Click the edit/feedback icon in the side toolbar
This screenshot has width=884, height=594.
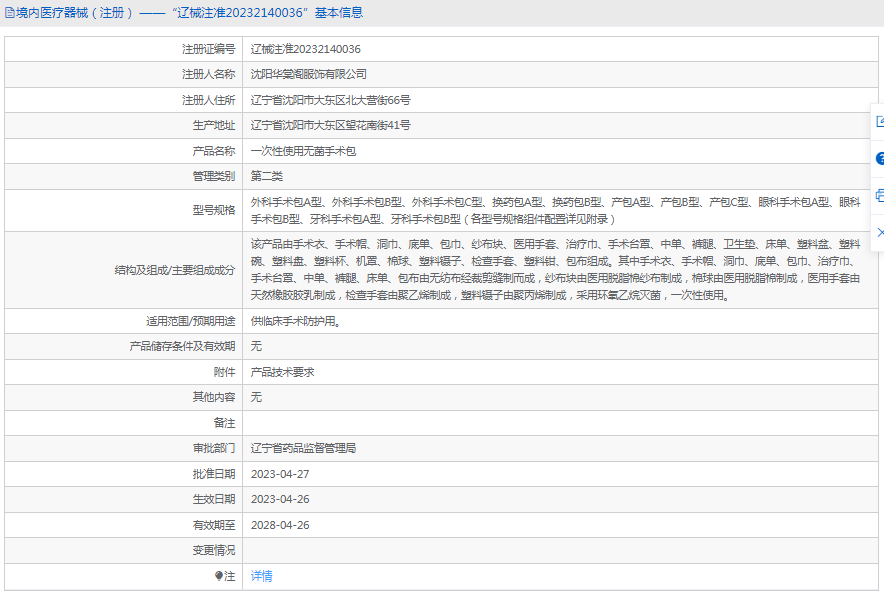[880, 122]
